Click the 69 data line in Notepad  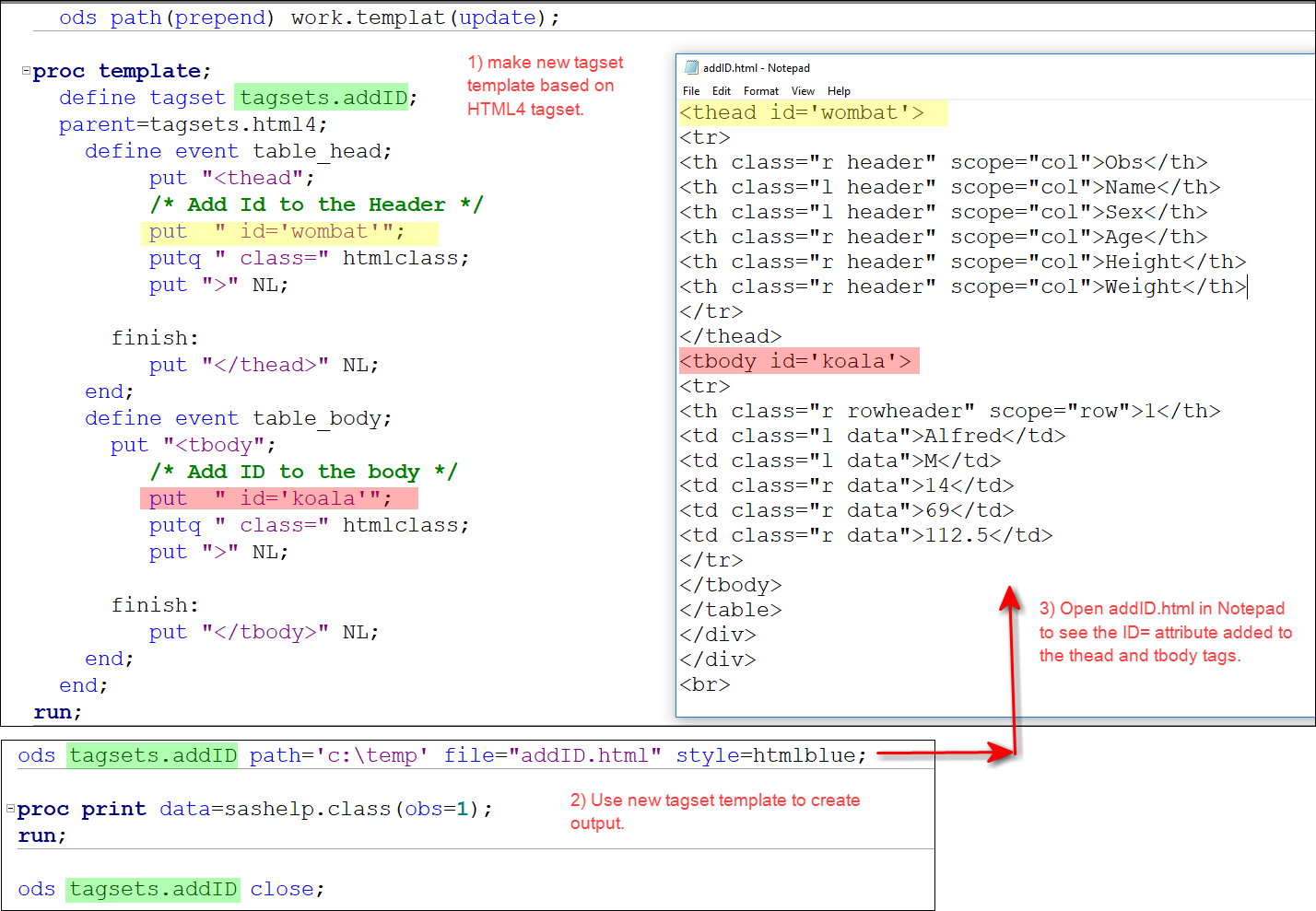(x=847, y=510)
